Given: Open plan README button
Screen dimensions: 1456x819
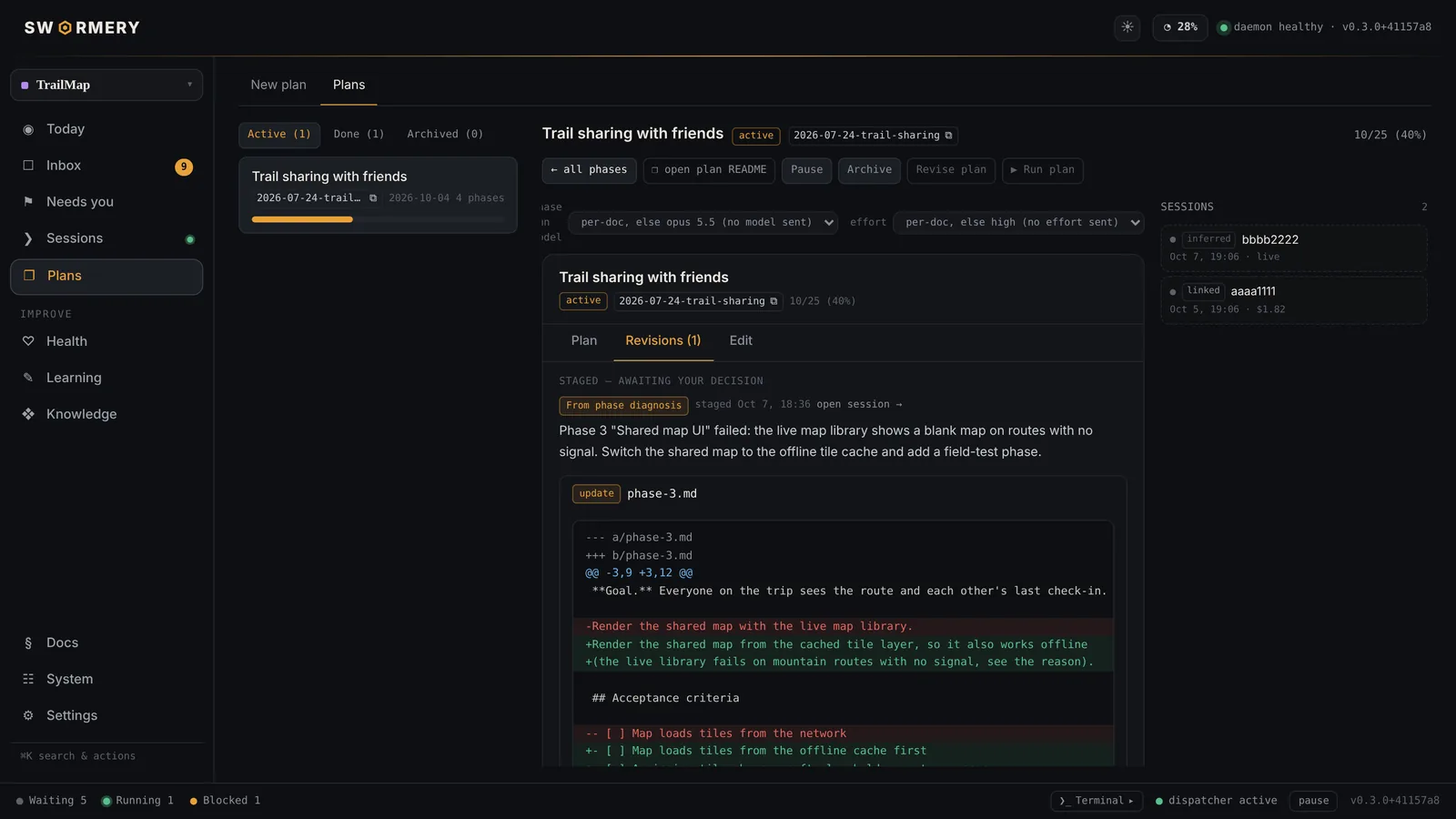Looking at the screenshot, I should pos(709,170).
